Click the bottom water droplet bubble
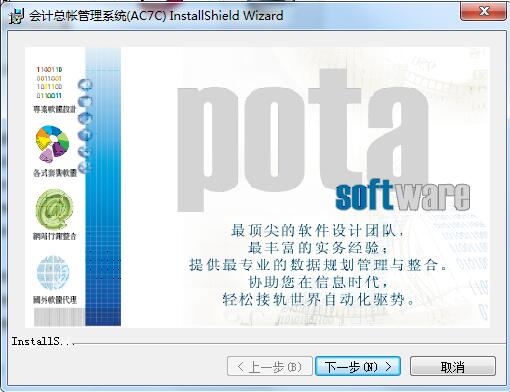This screenshot has height=392, width=510. pyautogui.click(x=85, y=168)
